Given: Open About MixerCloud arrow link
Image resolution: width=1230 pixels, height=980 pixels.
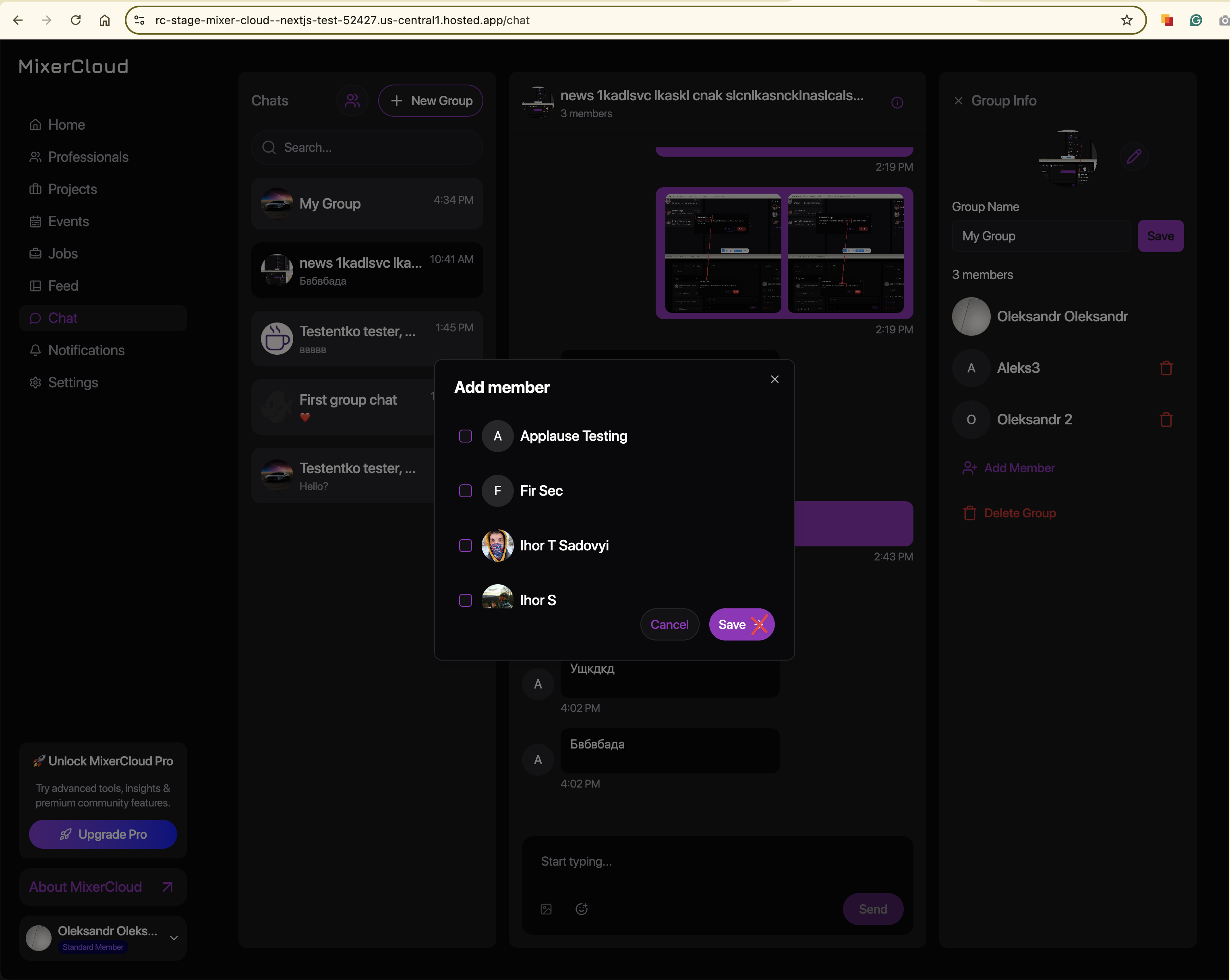Looking at the screenshot, I should coord(167,887).
